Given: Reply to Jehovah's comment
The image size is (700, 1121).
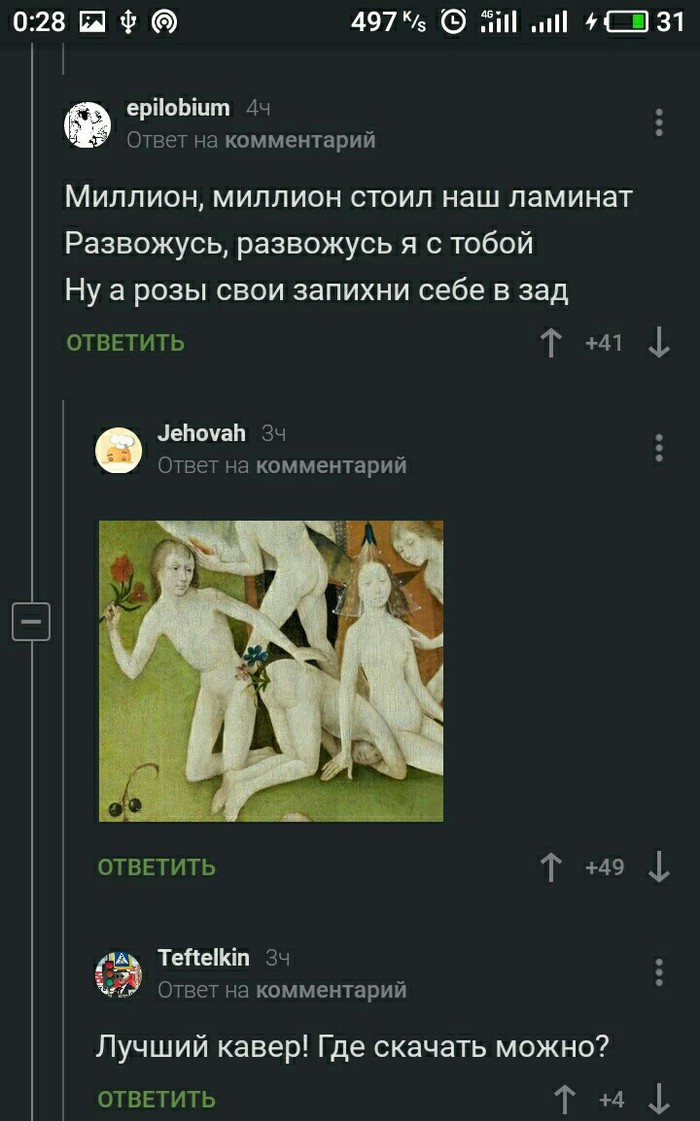Looking at the screenshot, I should (x=157, y=867).
